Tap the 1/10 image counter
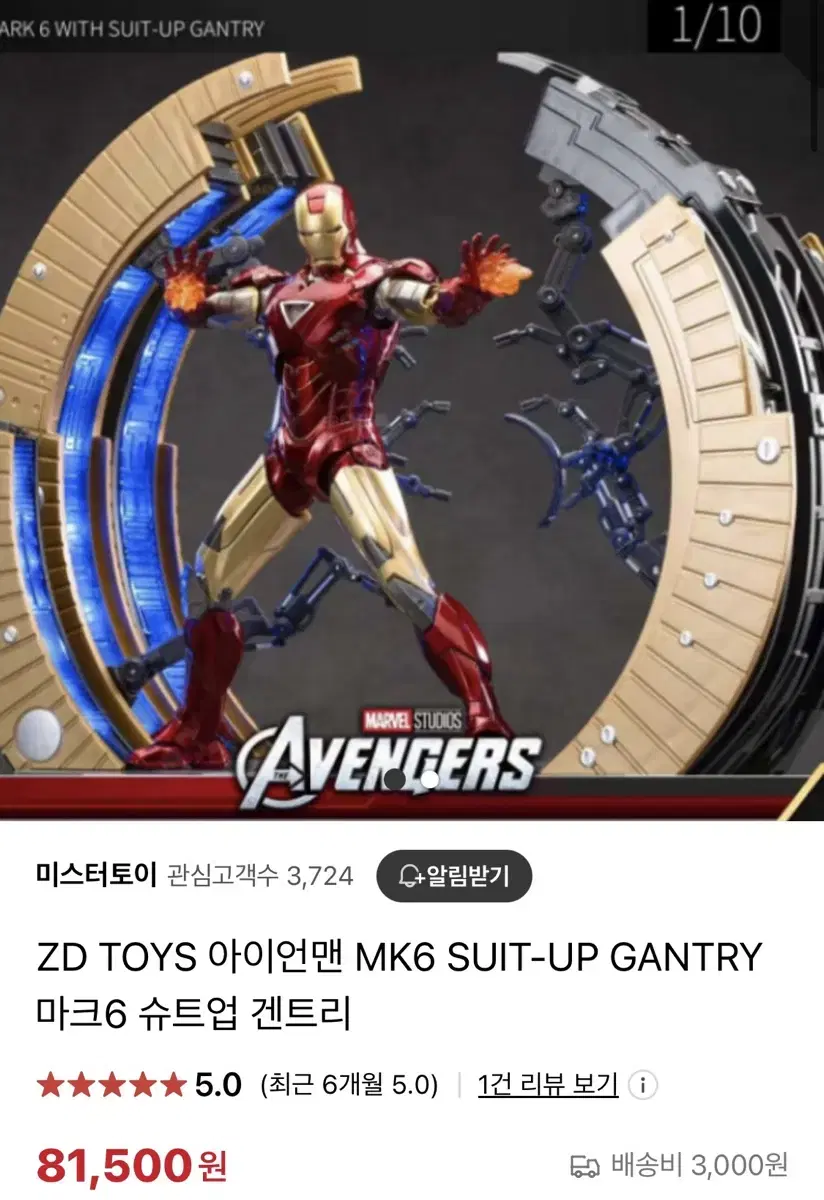Viewport: 824px width, 1200px height. [716, 26]
